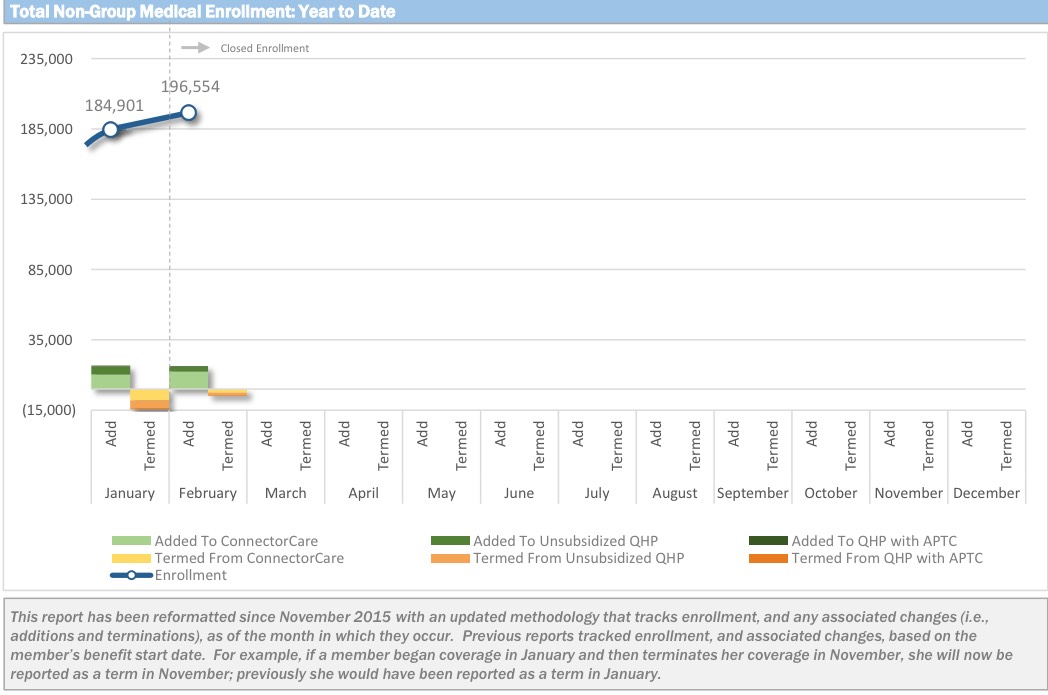This screenshot has height=695, width=1048.
Task: Click the February Termed bar
Action: (x=227, y=393)
